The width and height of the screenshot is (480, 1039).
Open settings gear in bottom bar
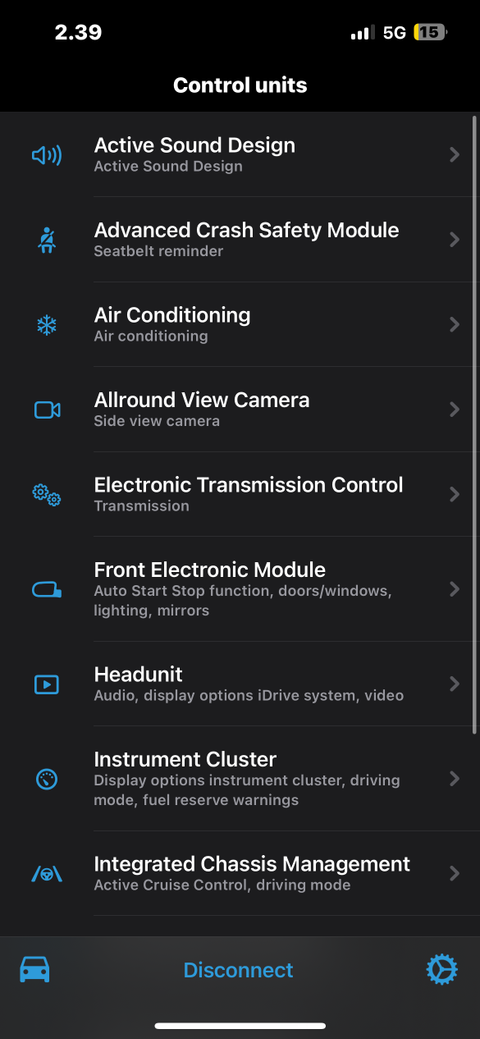click(x=442, y=970)
